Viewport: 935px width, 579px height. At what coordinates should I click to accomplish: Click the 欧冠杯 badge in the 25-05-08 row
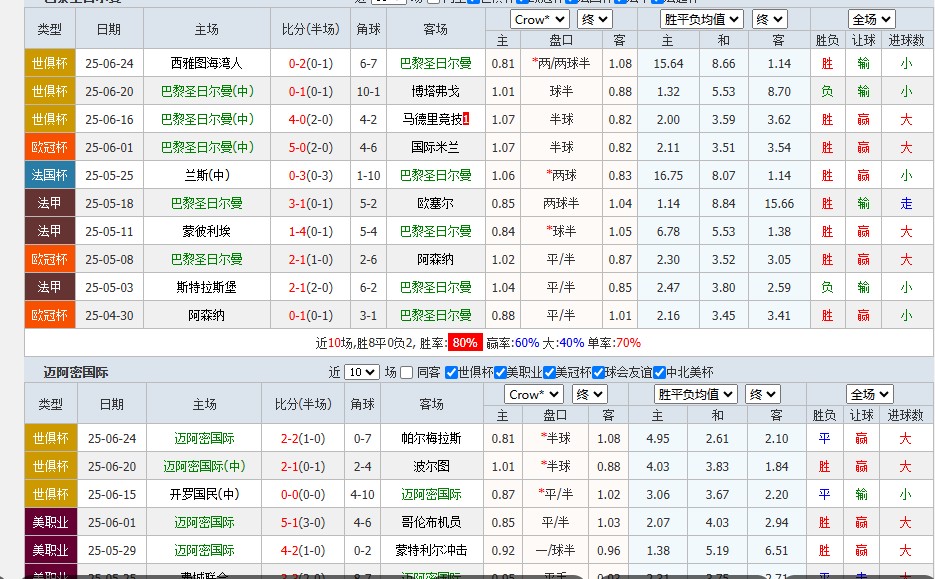tap(49, 259)
